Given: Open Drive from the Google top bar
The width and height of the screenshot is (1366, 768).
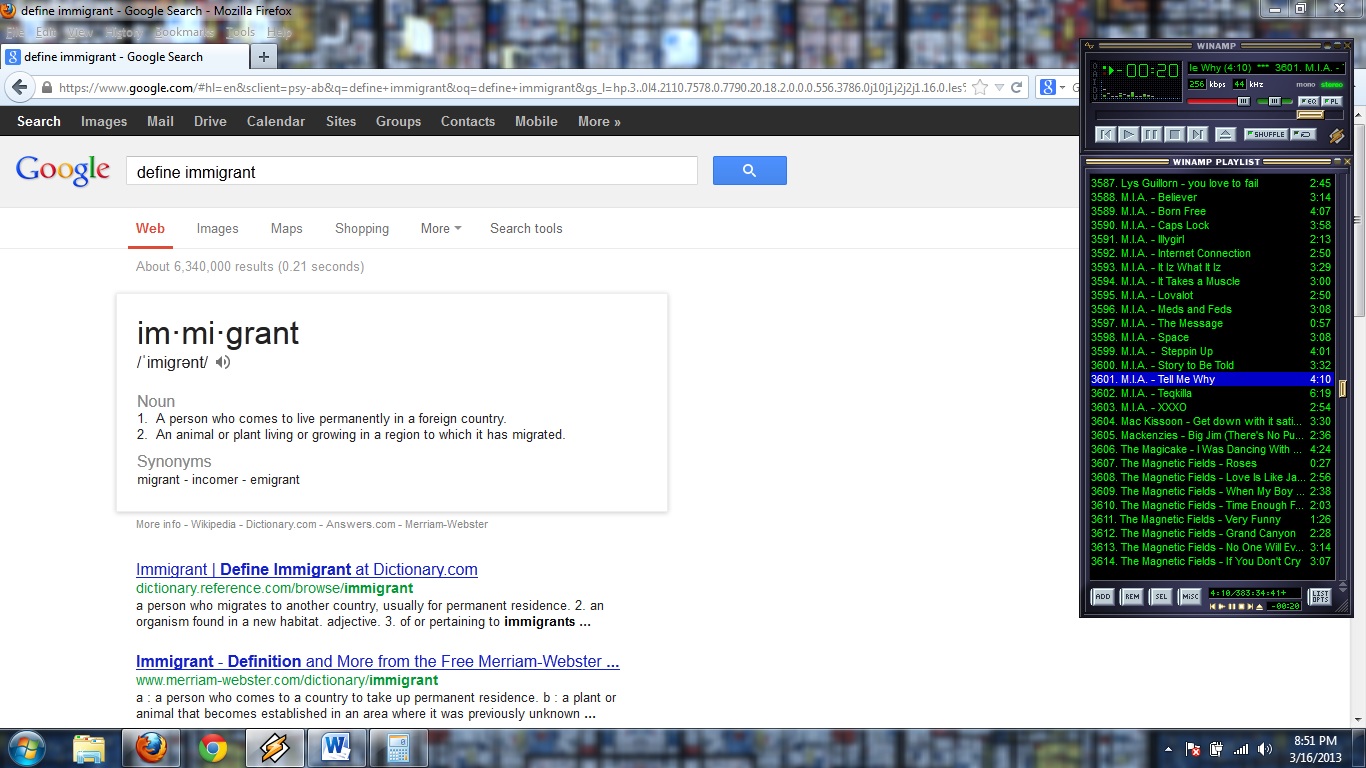Looking at the screenshot, I should click(x=210, y=121).
